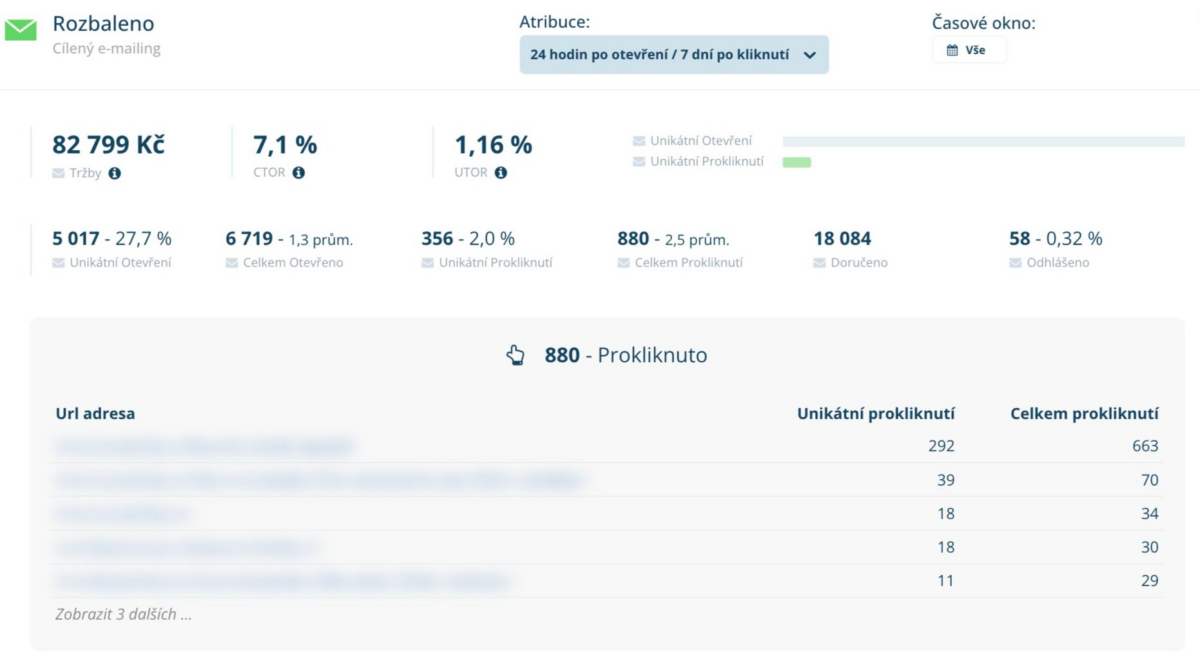Open the Časové okno Vše date picker

968,50
